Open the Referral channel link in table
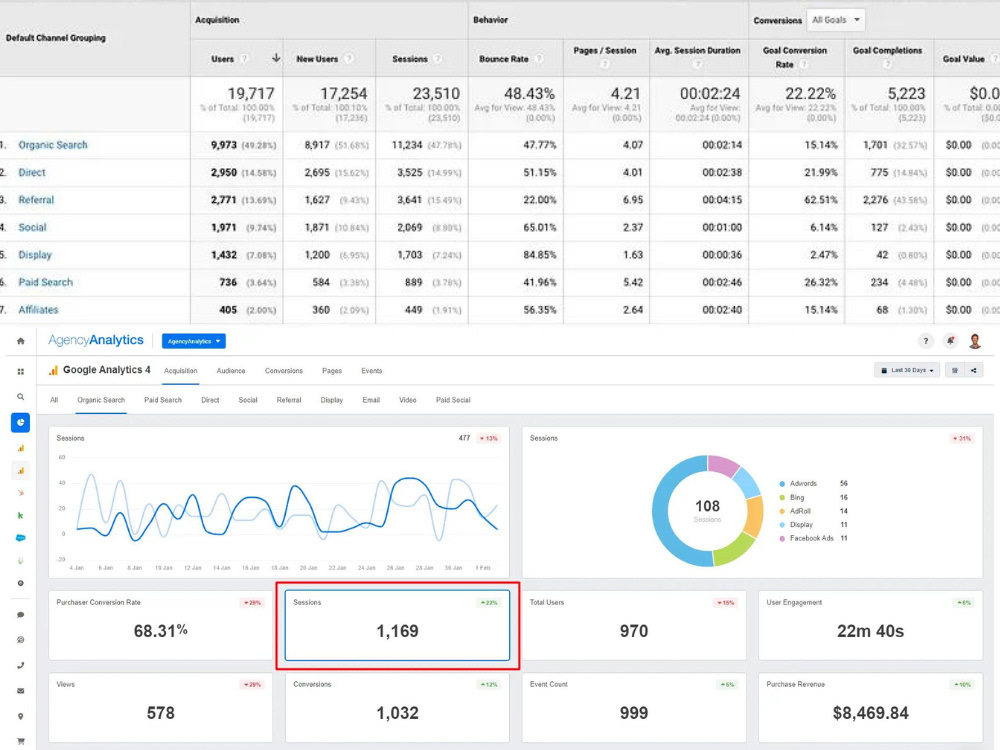1000x750 pixels. pos(36,200)
